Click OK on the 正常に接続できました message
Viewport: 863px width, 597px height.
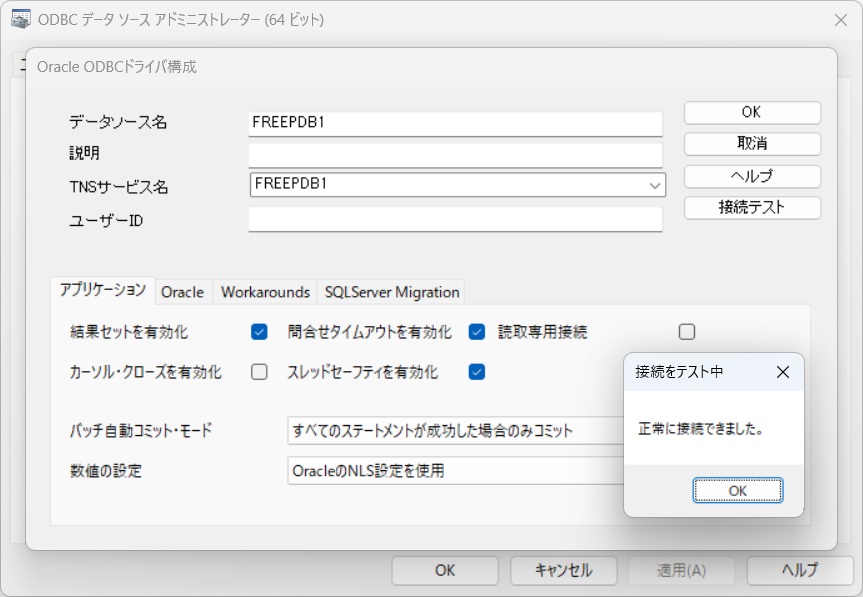pyautogui.click(x=737, y=490)
